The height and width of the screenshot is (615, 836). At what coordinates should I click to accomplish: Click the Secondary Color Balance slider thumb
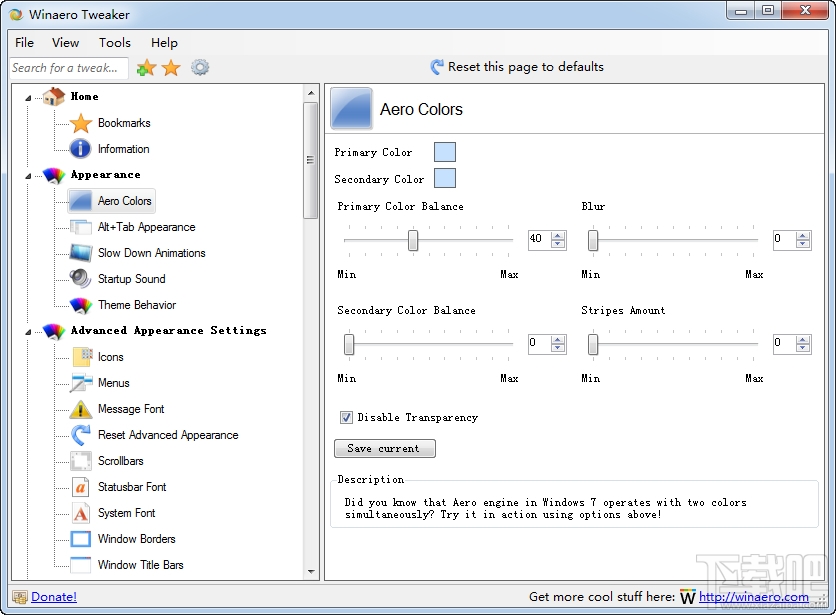tap(349, 344)
